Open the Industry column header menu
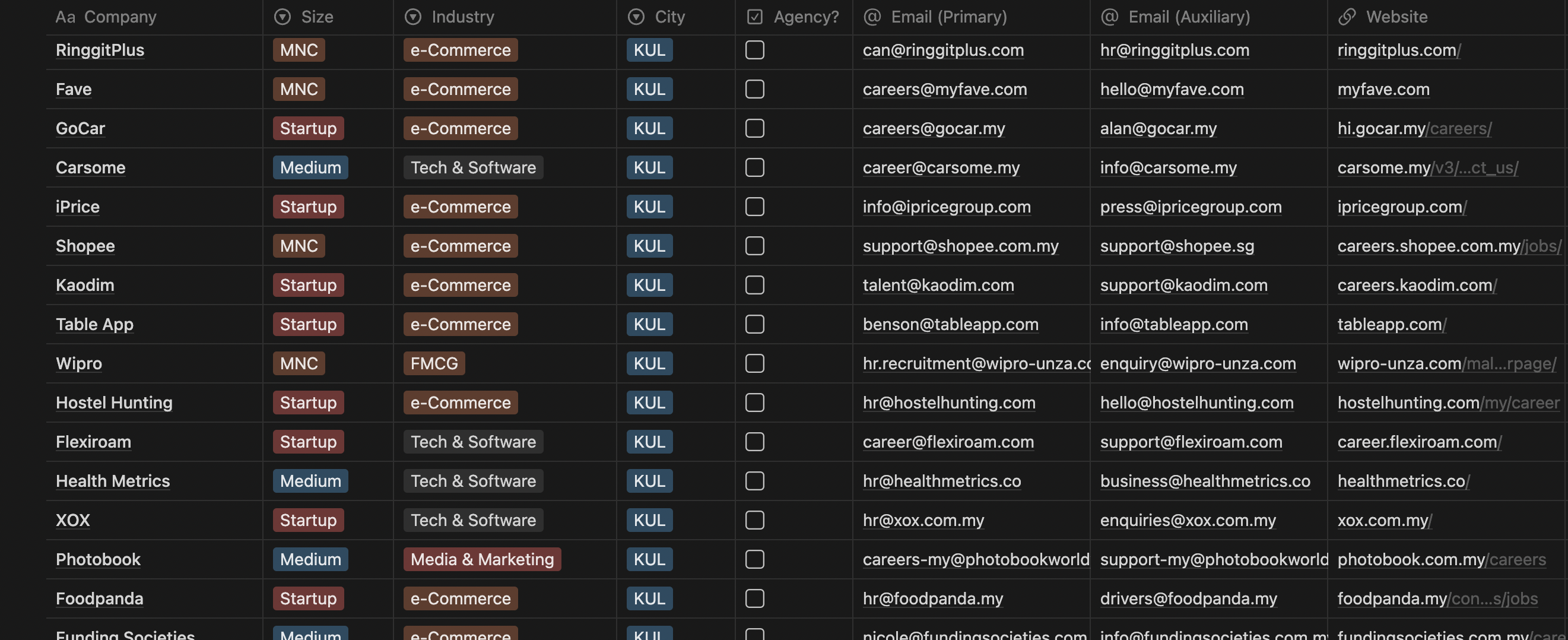Viewport: 1568px width, 640px height. (504, 17)
